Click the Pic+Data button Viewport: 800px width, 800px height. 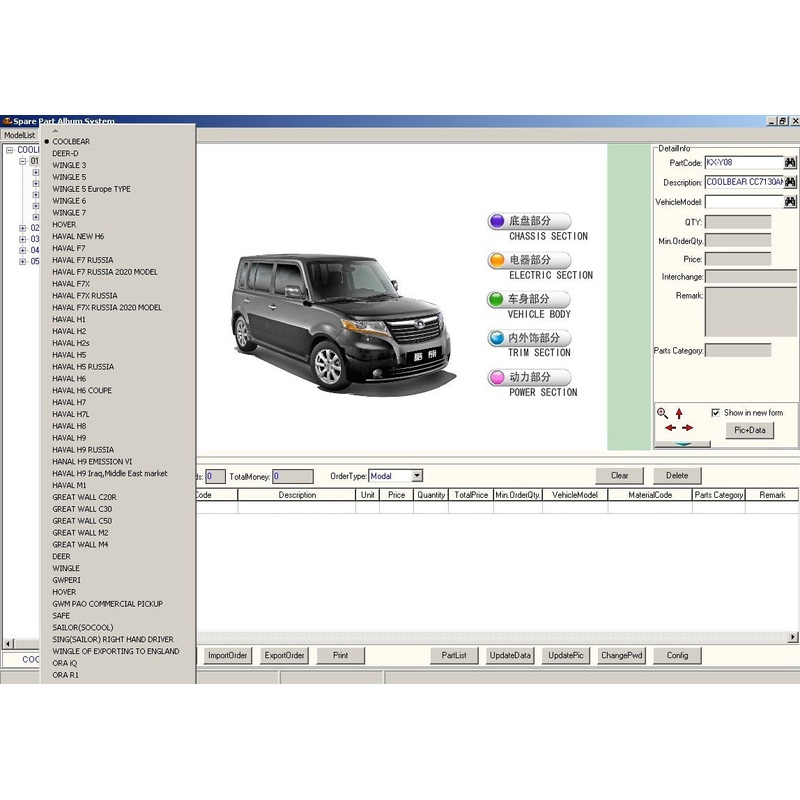point(749,430)
